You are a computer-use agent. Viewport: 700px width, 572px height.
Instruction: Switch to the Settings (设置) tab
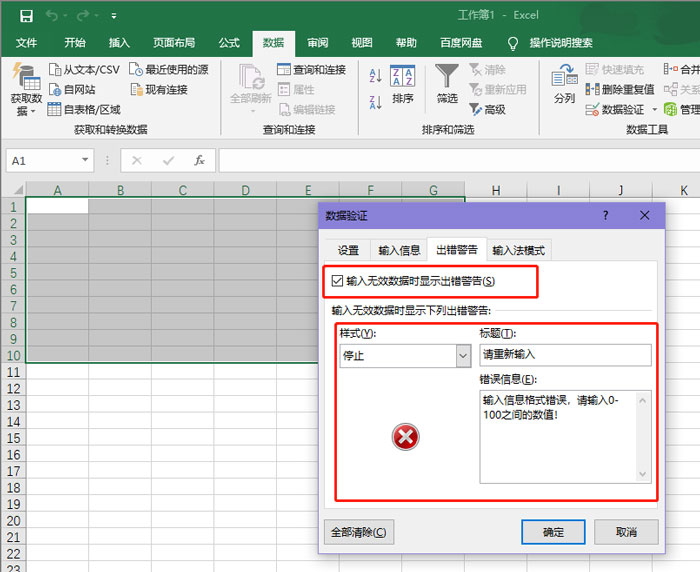(348, 250)
